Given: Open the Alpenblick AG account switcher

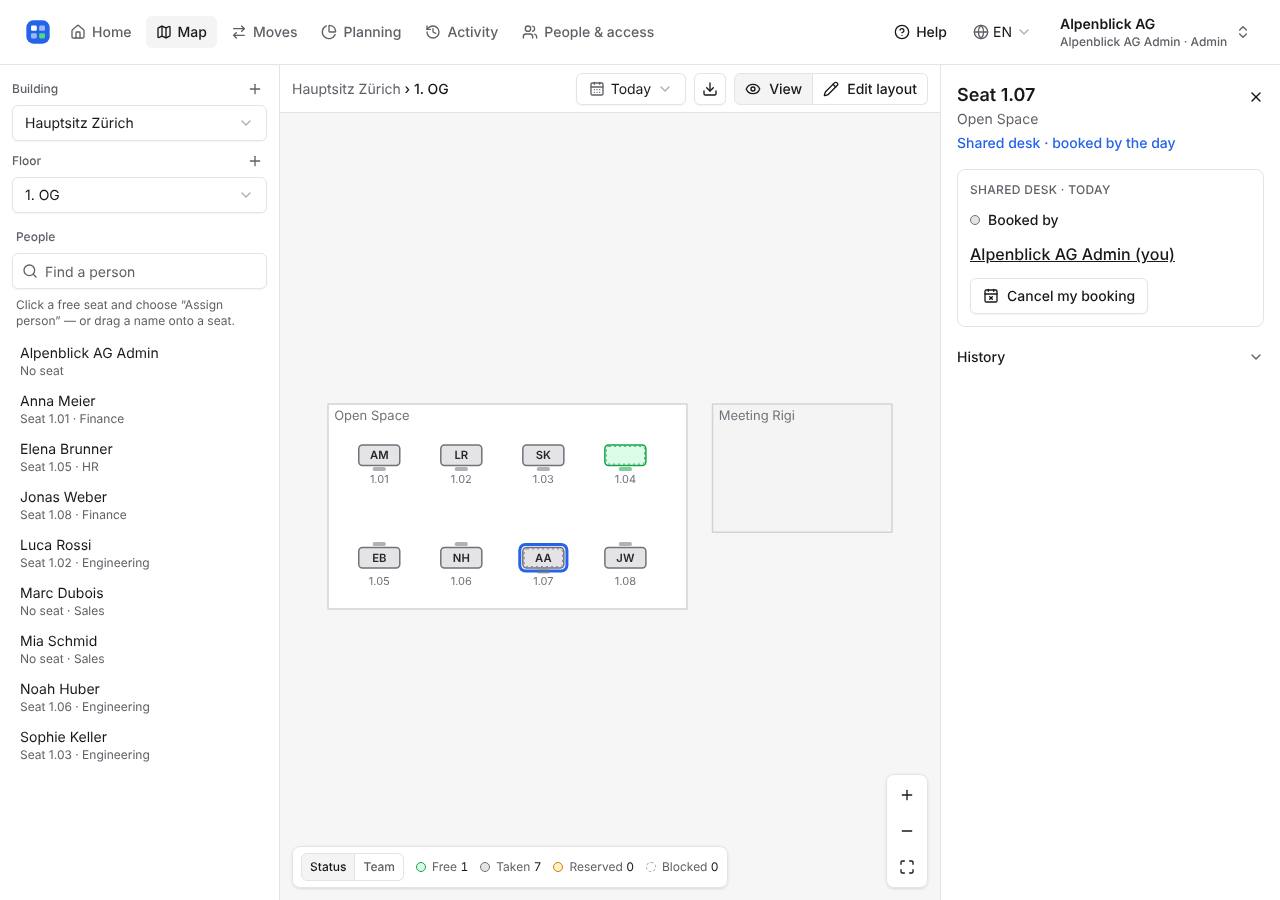Looking at the screenshot, I should (x=1155, y=32).
